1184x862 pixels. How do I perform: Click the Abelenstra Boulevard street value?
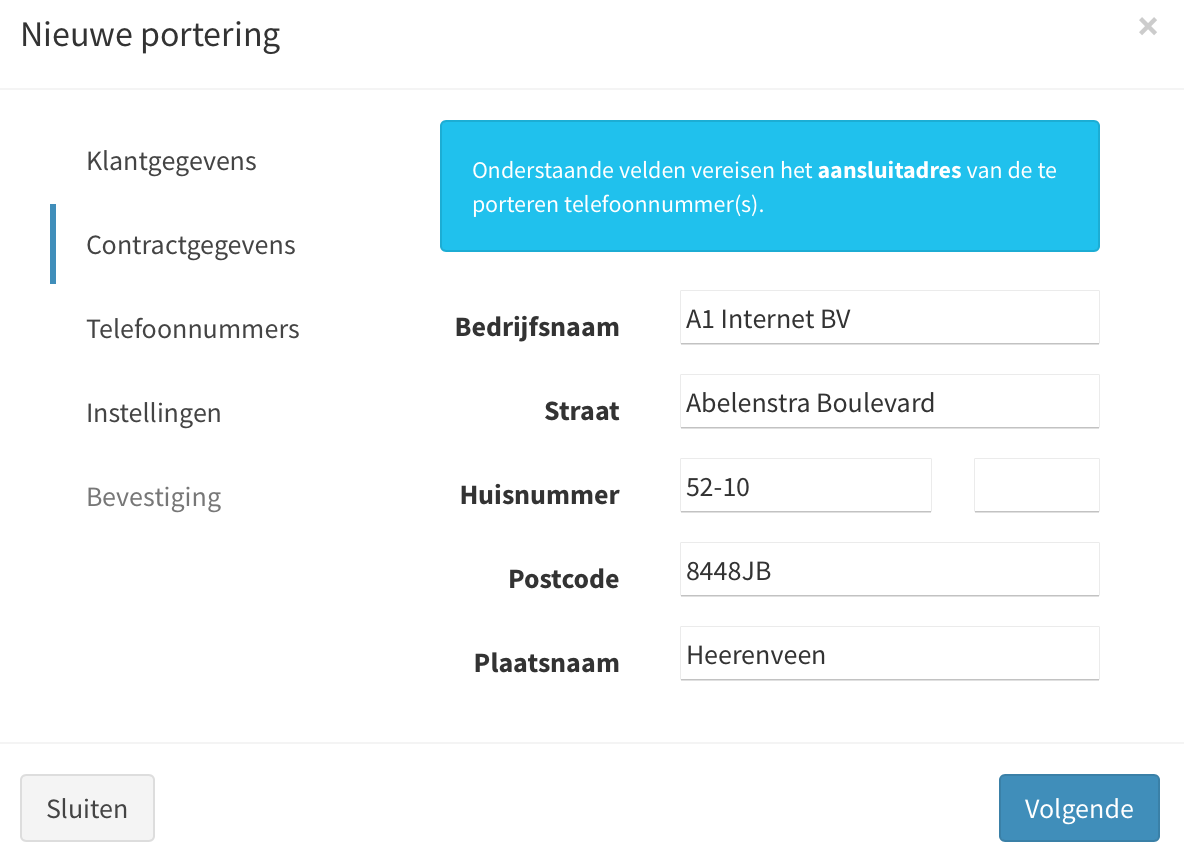[808, 402]
